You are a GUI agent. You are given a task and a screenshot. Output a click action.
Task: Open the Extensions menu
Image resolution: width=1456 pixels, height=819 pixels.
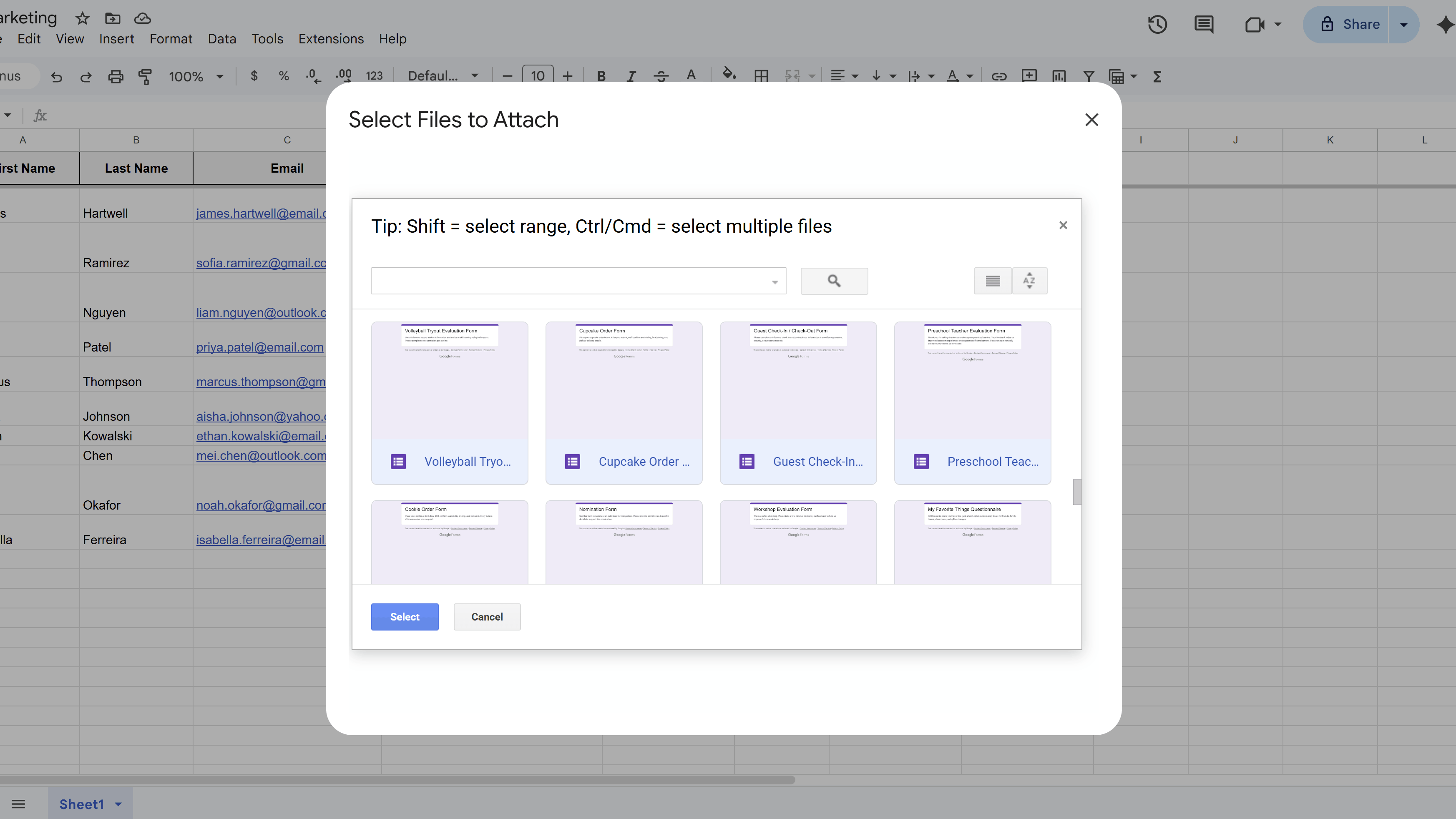pyautogui.click(x=331, y=38)
